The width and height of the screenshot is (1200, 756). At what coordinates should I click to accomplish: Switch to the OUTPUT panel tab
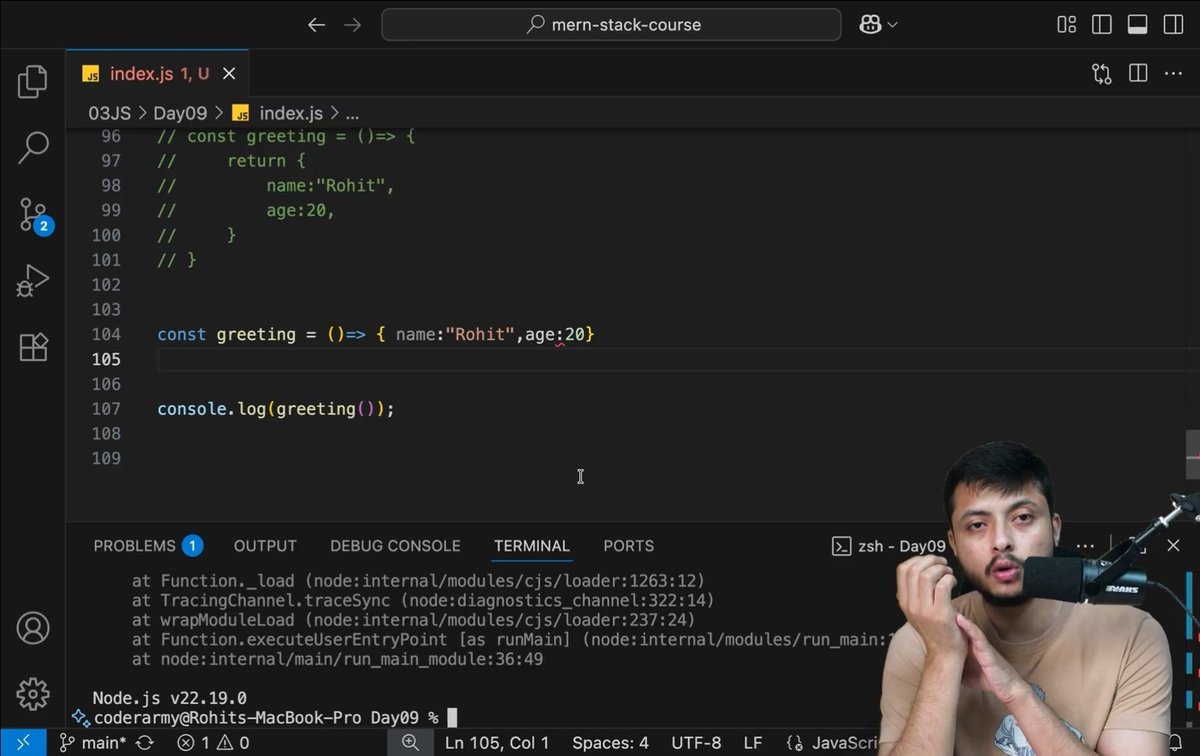point(265,546)
